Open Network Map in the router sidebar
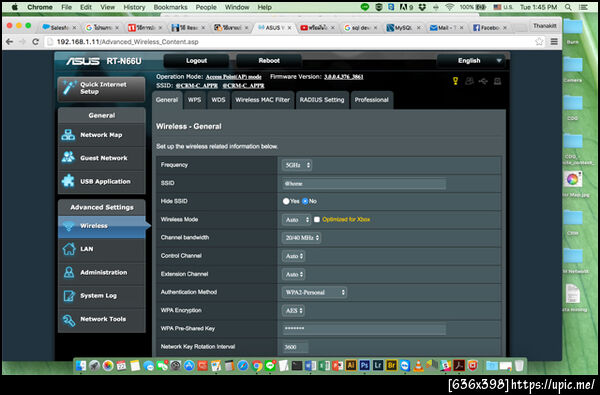 pos(101,135)
